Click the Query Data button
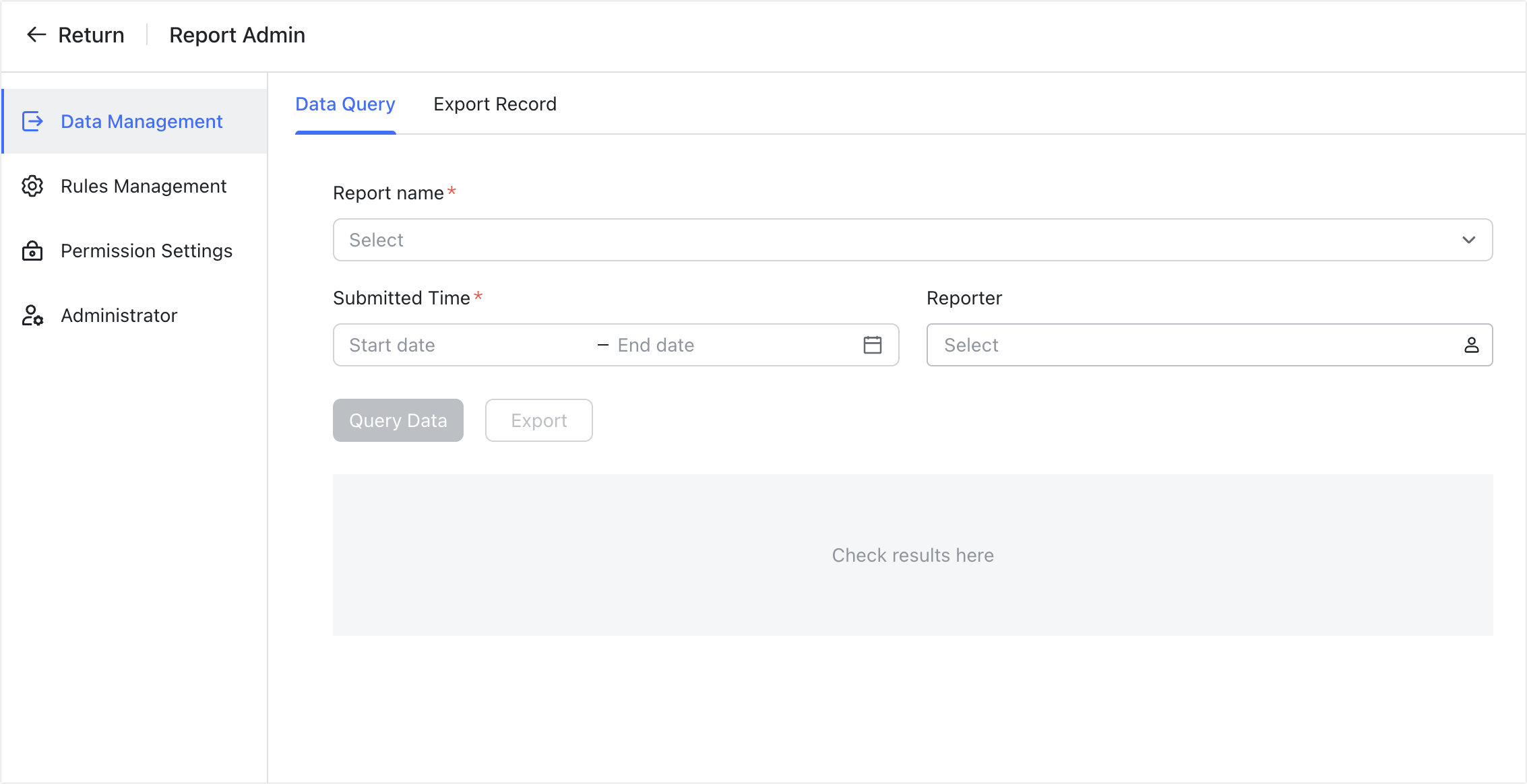This screenshot has height=784, width=1527. pos(398,420)
